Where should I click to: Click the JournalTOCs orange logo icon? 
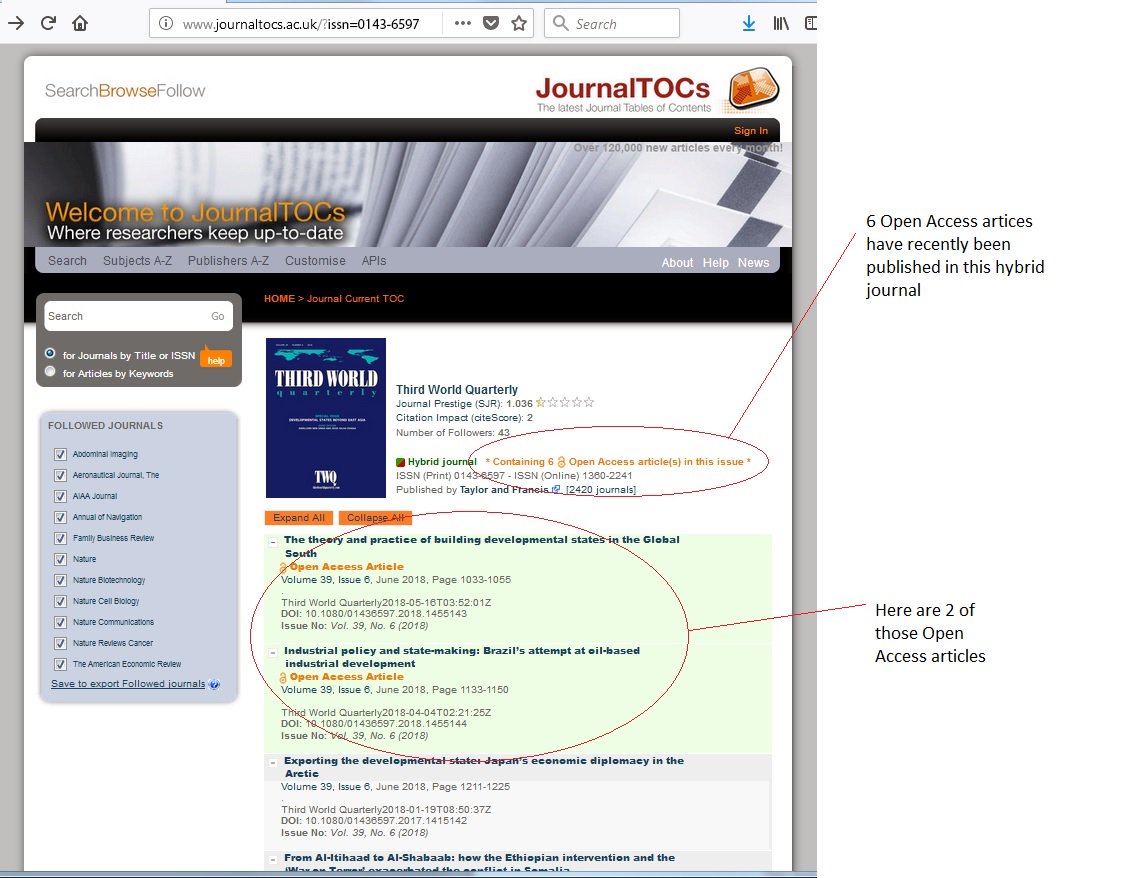tap(753, 88)
